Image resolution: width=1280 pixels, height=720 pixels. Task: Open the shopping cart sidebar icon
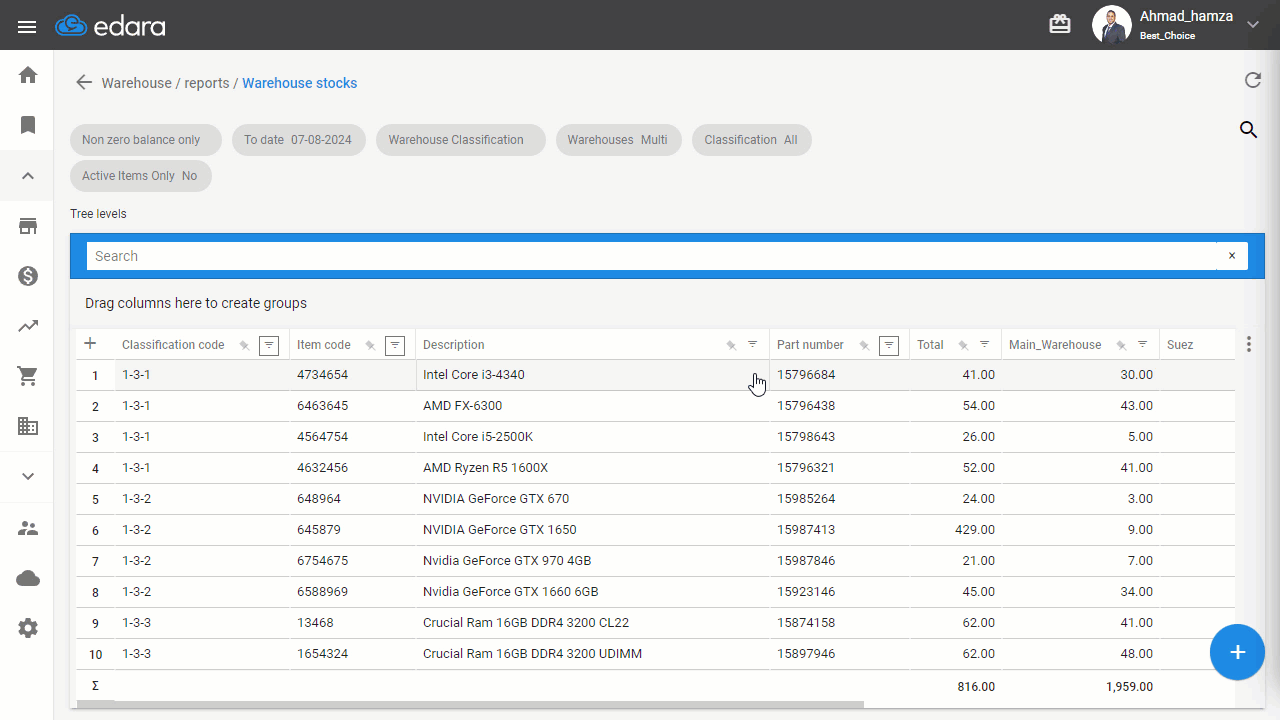(28, 376)
